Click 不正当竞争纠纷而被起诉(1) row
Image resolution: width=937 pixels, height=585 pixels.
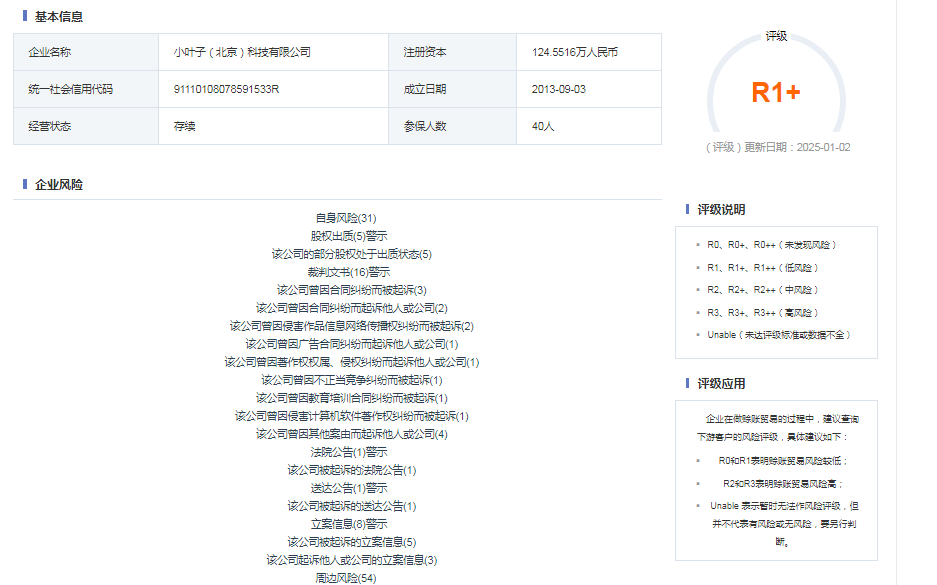click(351, 379)
